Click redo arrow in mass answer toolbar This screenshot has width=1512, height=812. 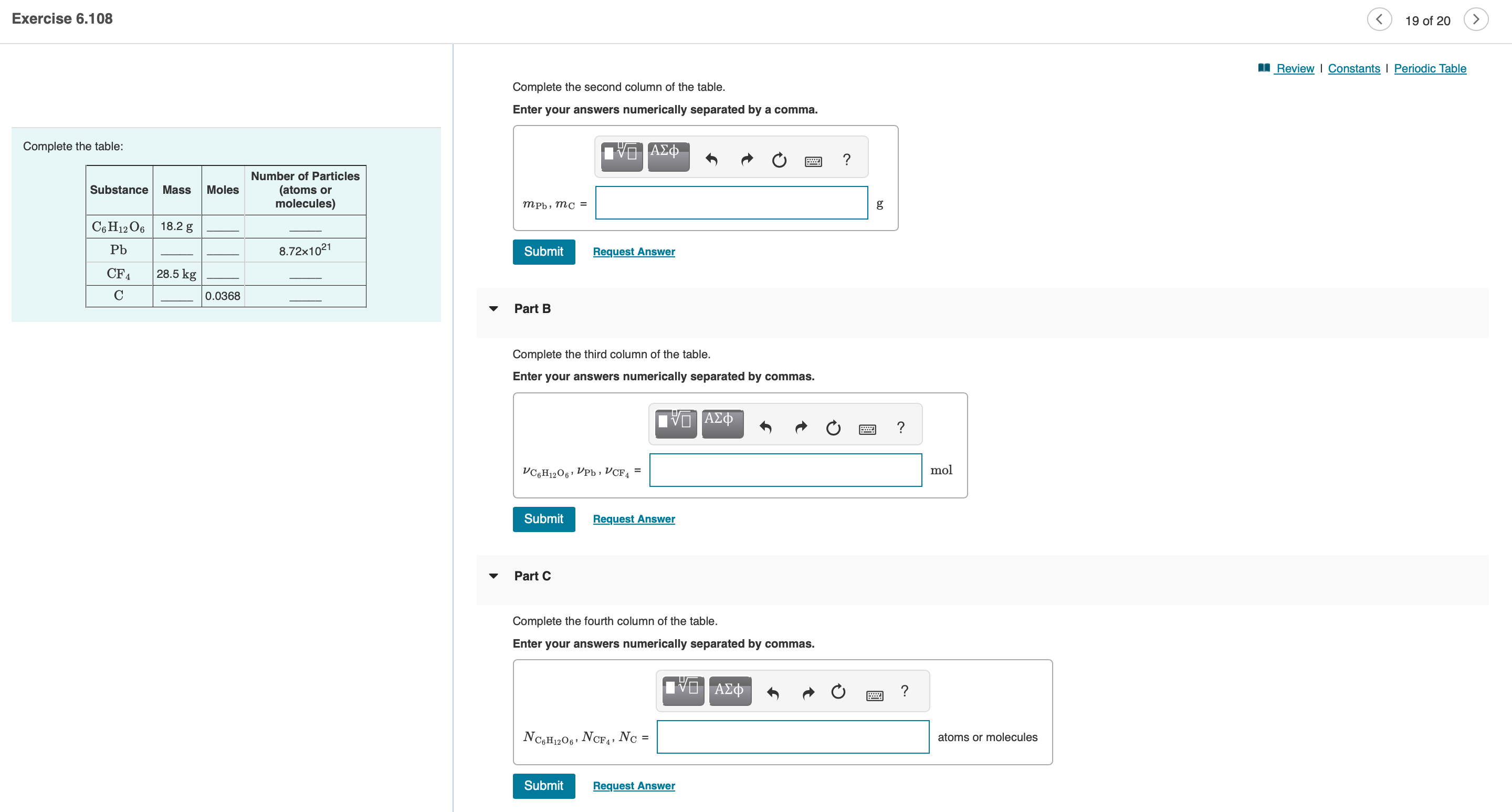click(x=747, y=159)
